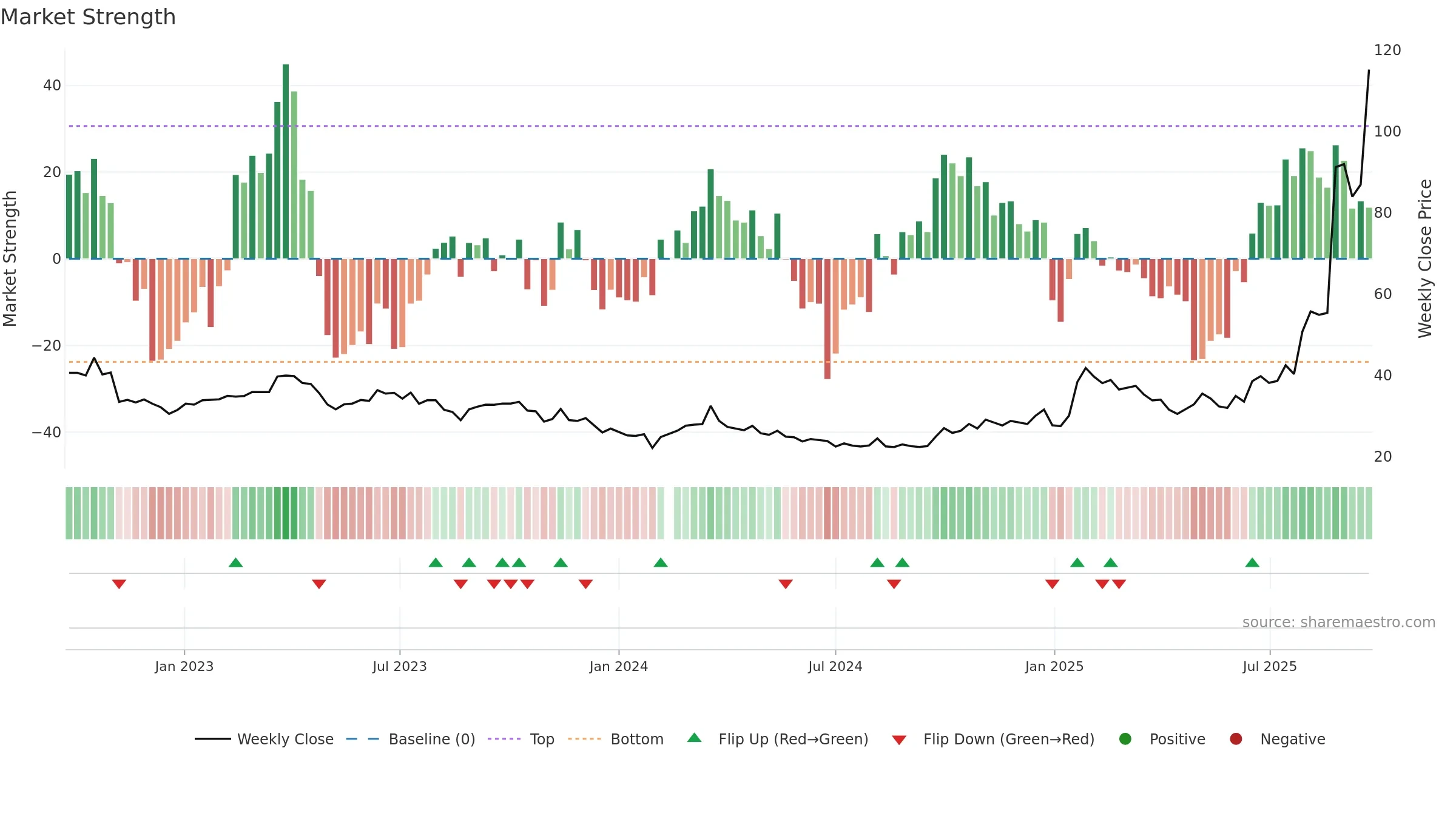1456x819 pixels.
Task: Toggle the Bottom legend label
Action: 637,739
